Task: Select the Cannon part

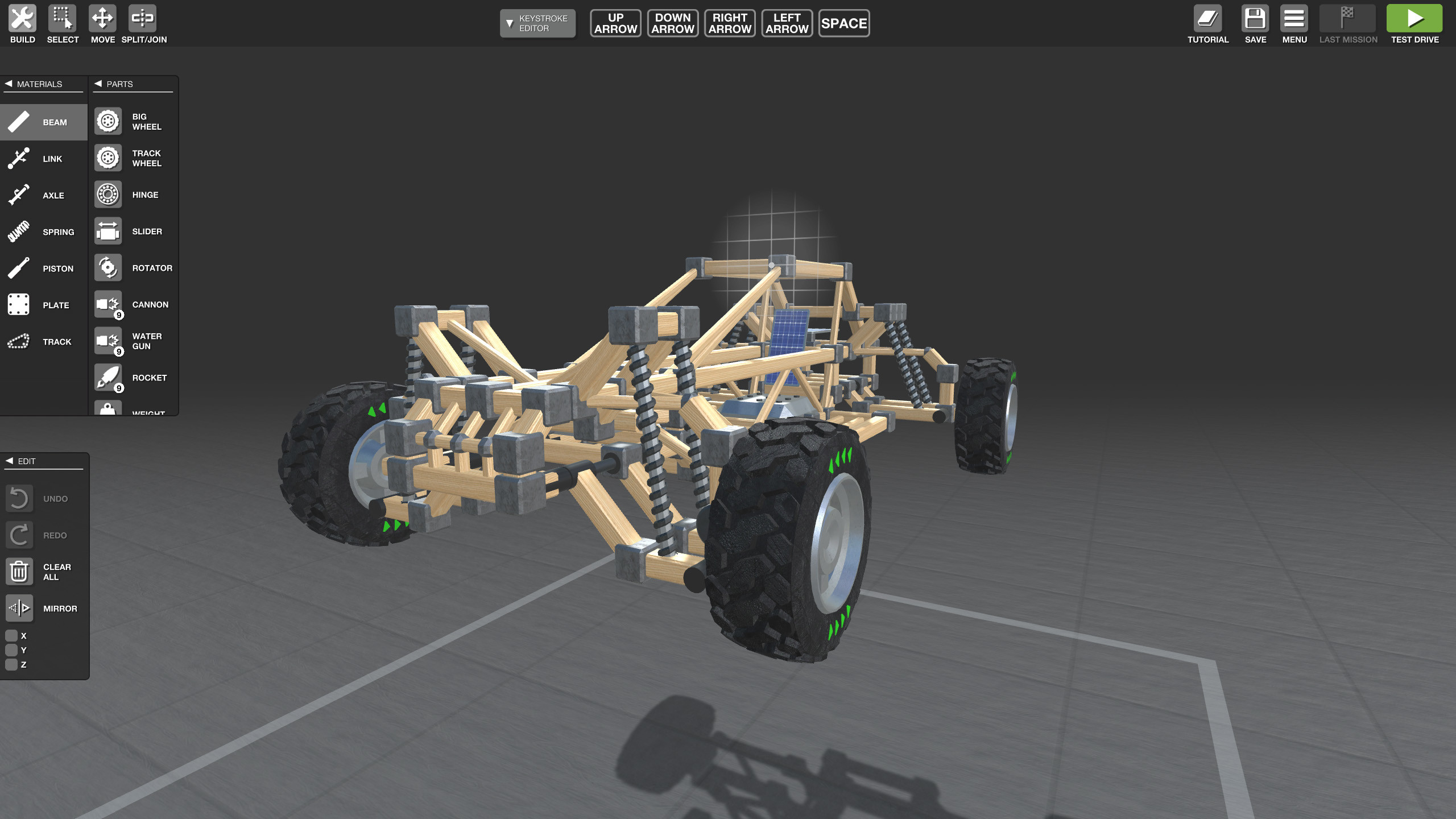Action: [x=134, y=304]
